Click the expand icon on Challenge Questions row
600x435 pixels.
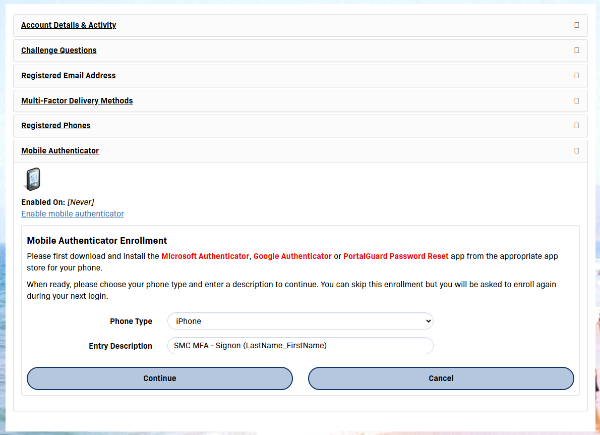point(576,50)
